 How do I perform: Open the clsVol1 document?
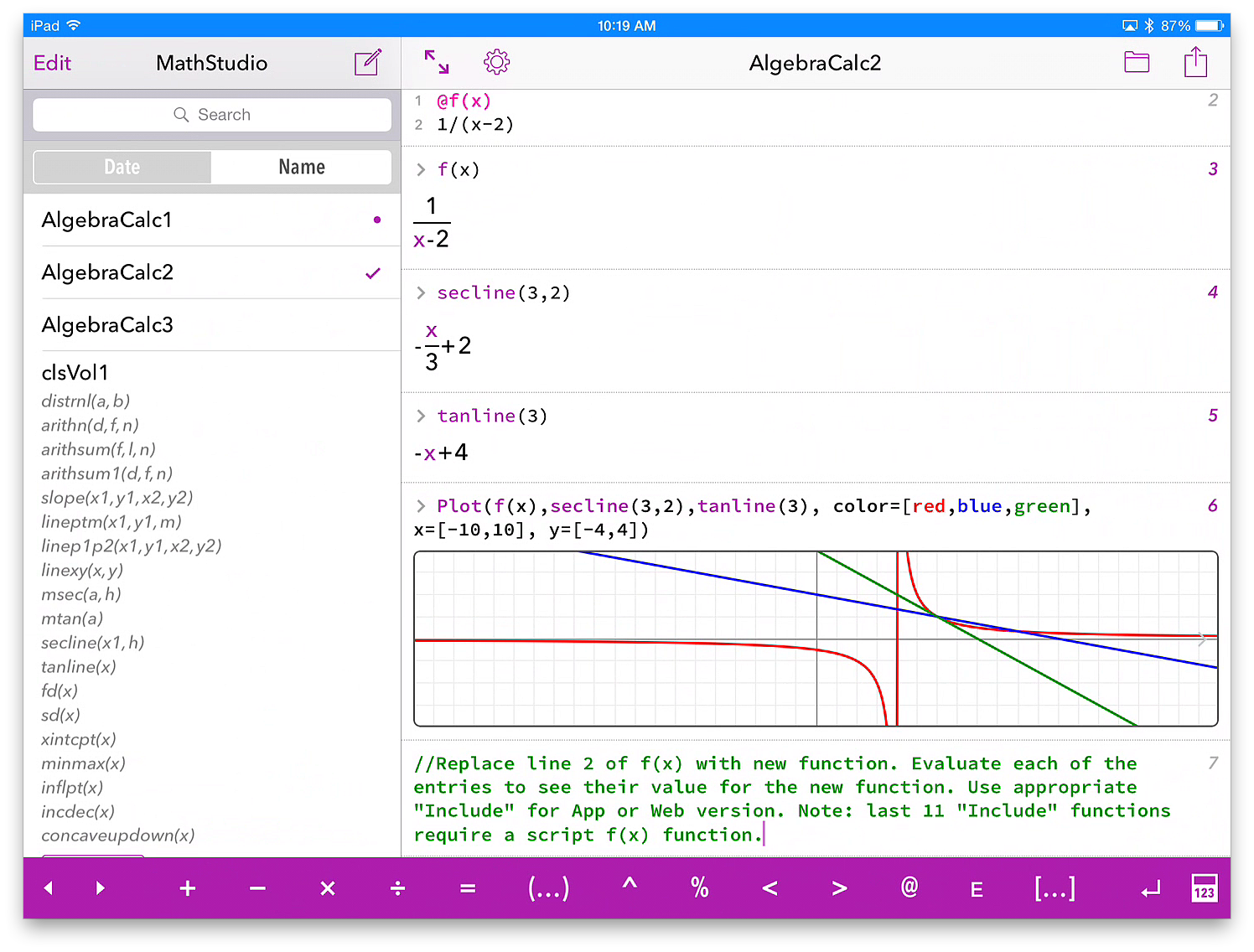tap(75, 373)
